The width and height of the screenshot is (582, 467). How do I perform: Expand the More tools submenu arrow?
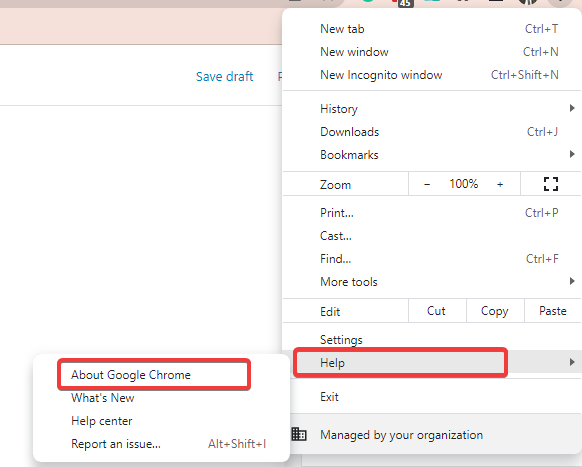572,281
